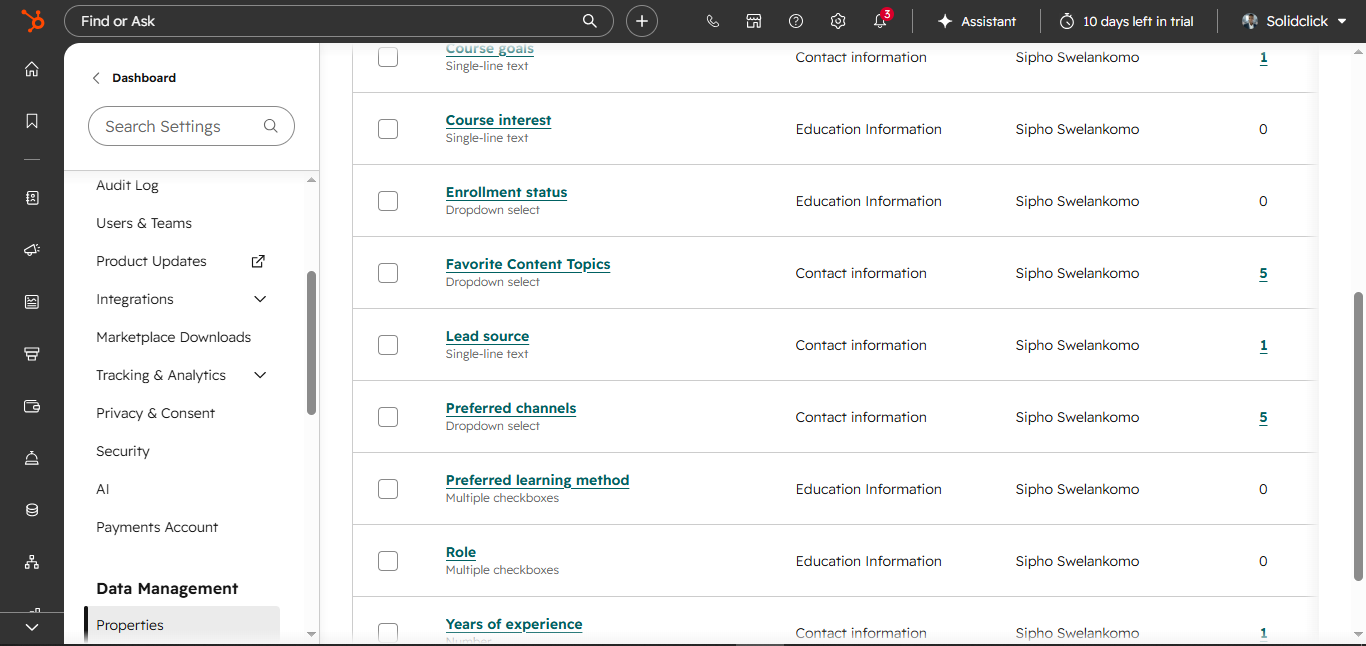Expand the left rail with bottom chevron

(x=32, y=627)
